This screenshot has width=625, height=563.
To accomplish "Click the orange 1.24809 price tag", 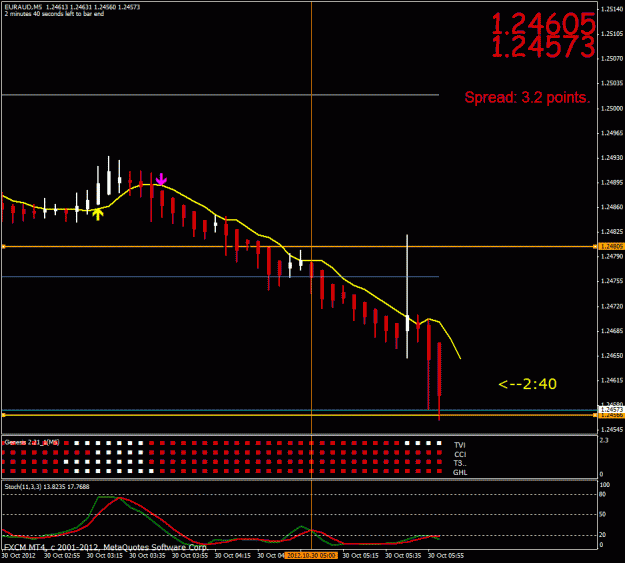I will [x=612, y=247].
